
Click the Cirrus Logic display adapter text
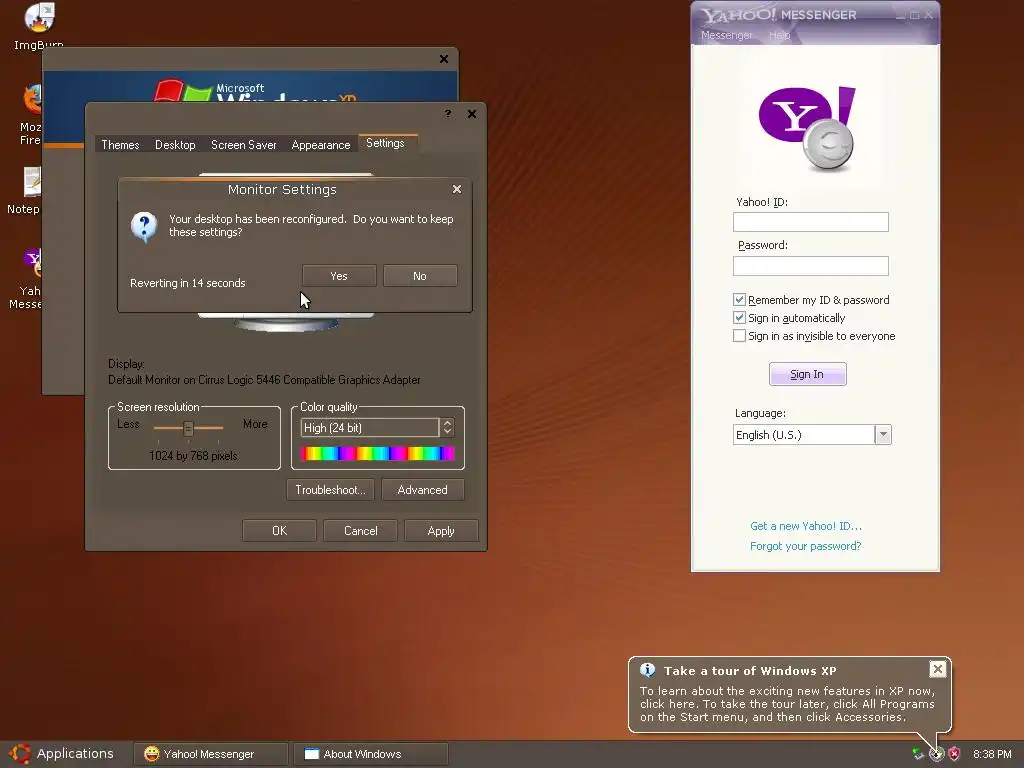(x=264, y=379)
